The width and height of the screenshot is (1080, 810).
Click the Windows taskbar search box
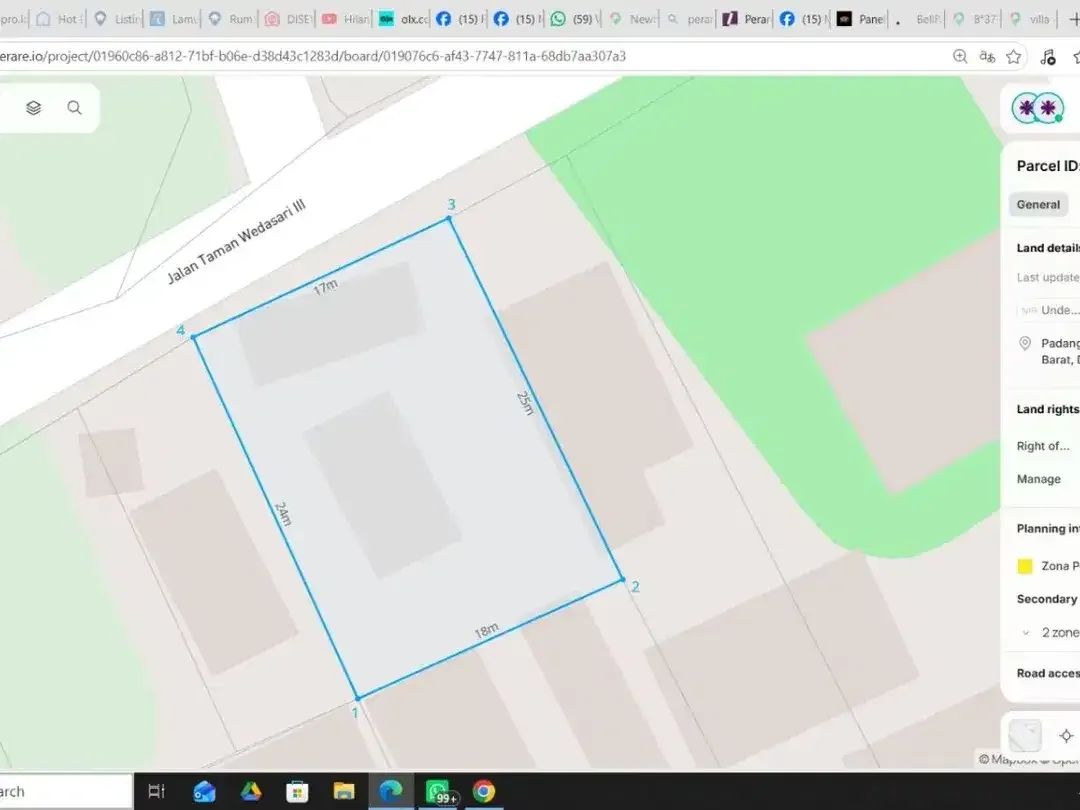pos(66,791)
